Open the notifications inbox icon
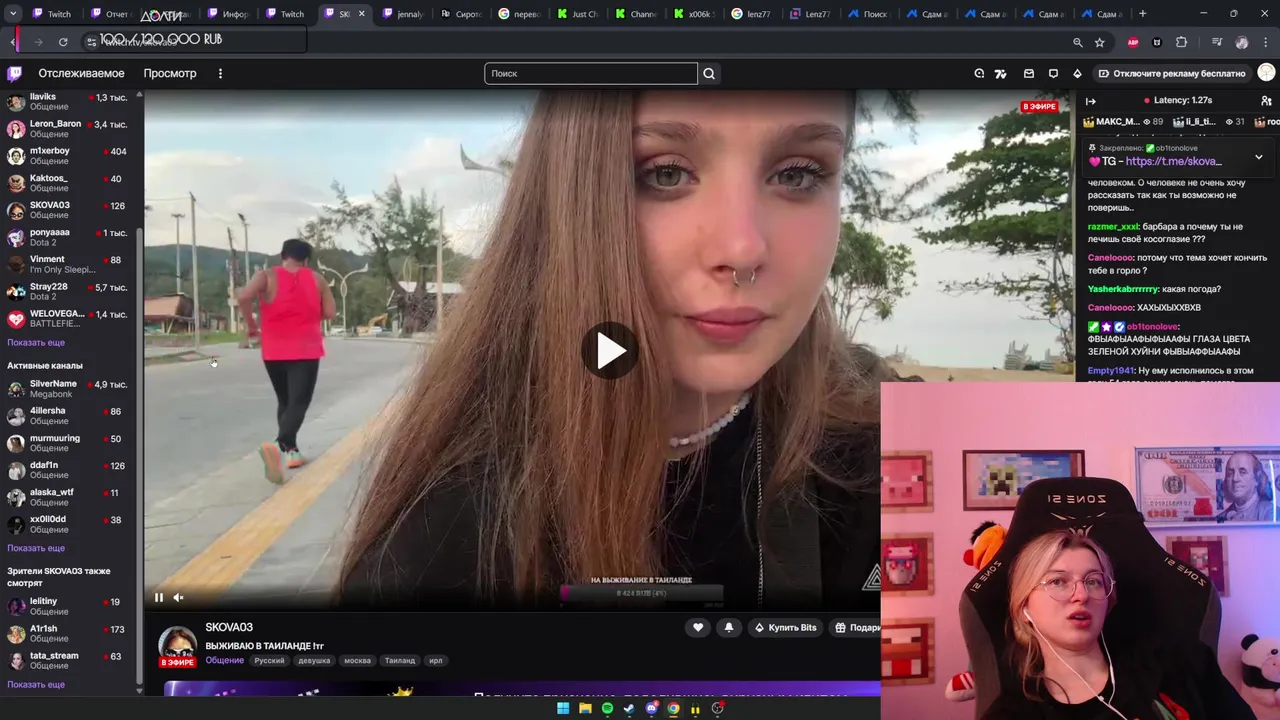Viewport: 1280px width, 720px height. point(1029,73)
